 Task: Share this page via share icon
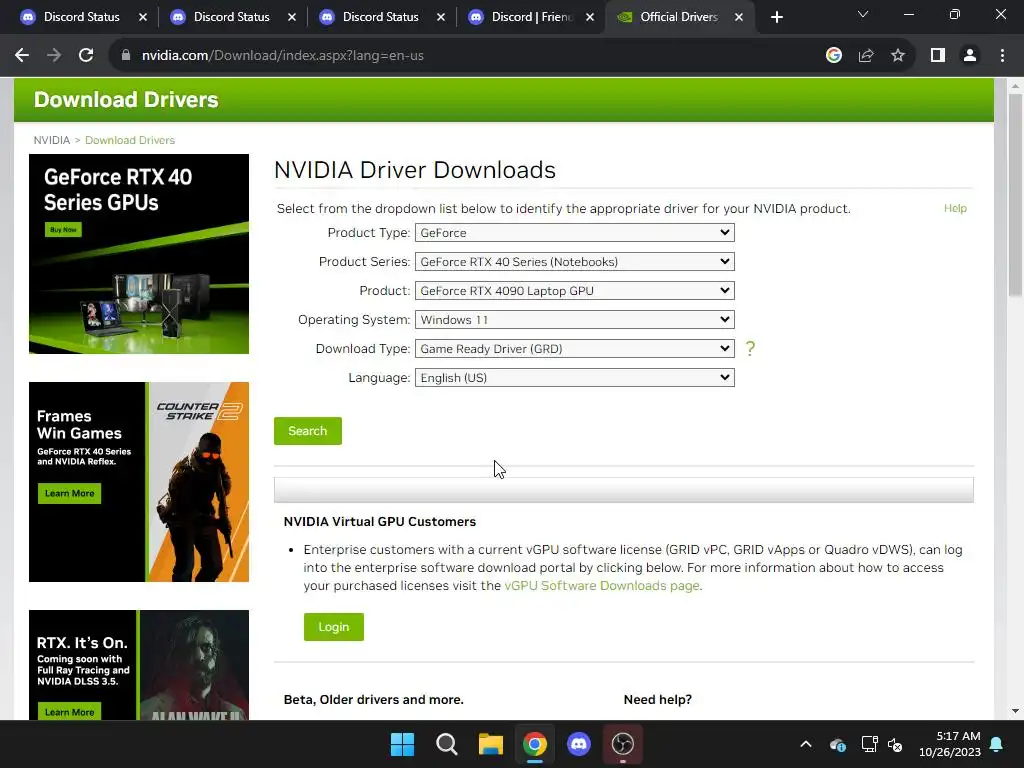click(x=866, y=56)
